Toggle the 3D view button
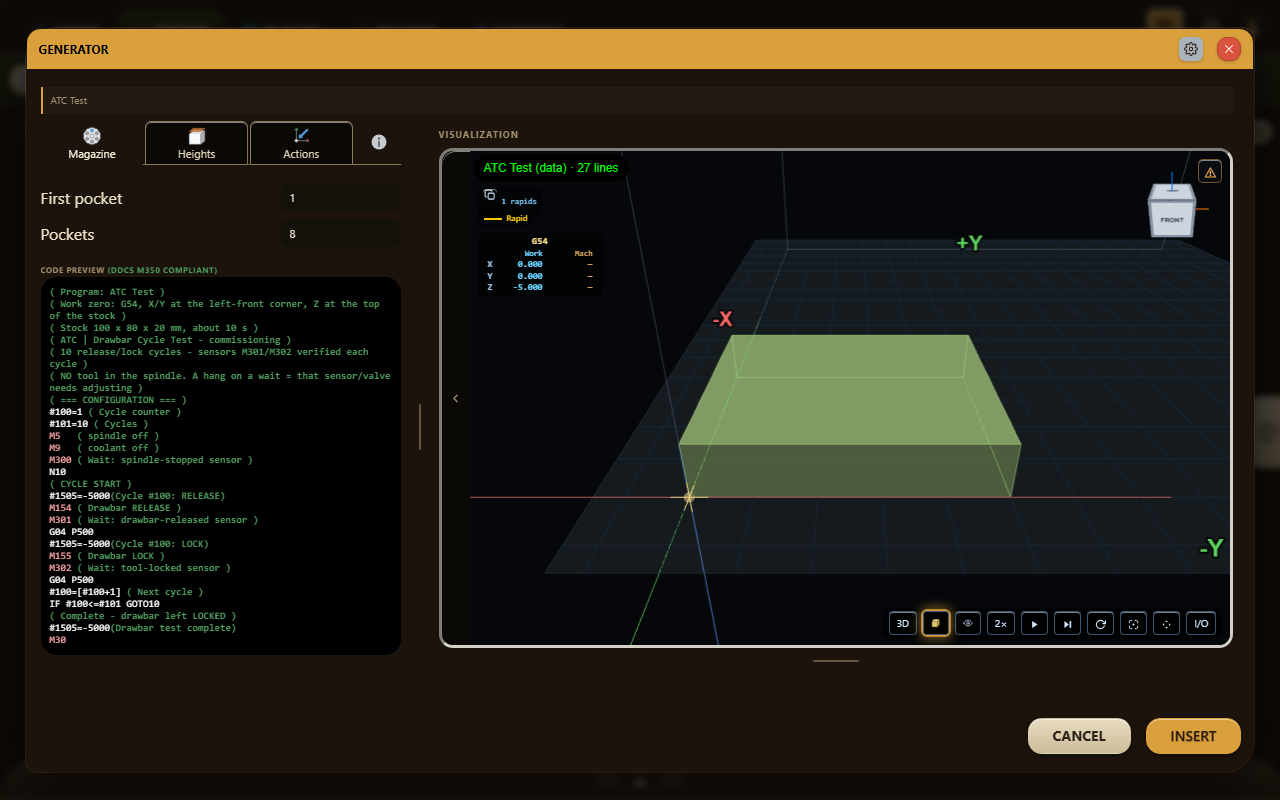The width and height of the screenshot is (1280, 800). [903, 623]
